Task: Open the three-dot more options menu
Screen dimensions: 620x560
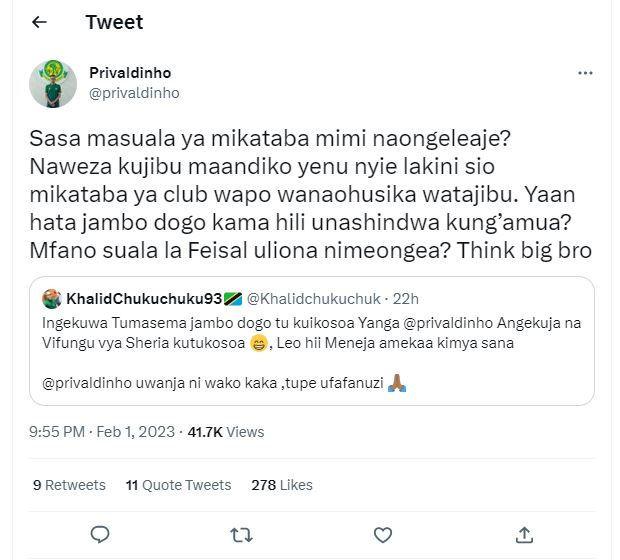Action: click(585, 74)
